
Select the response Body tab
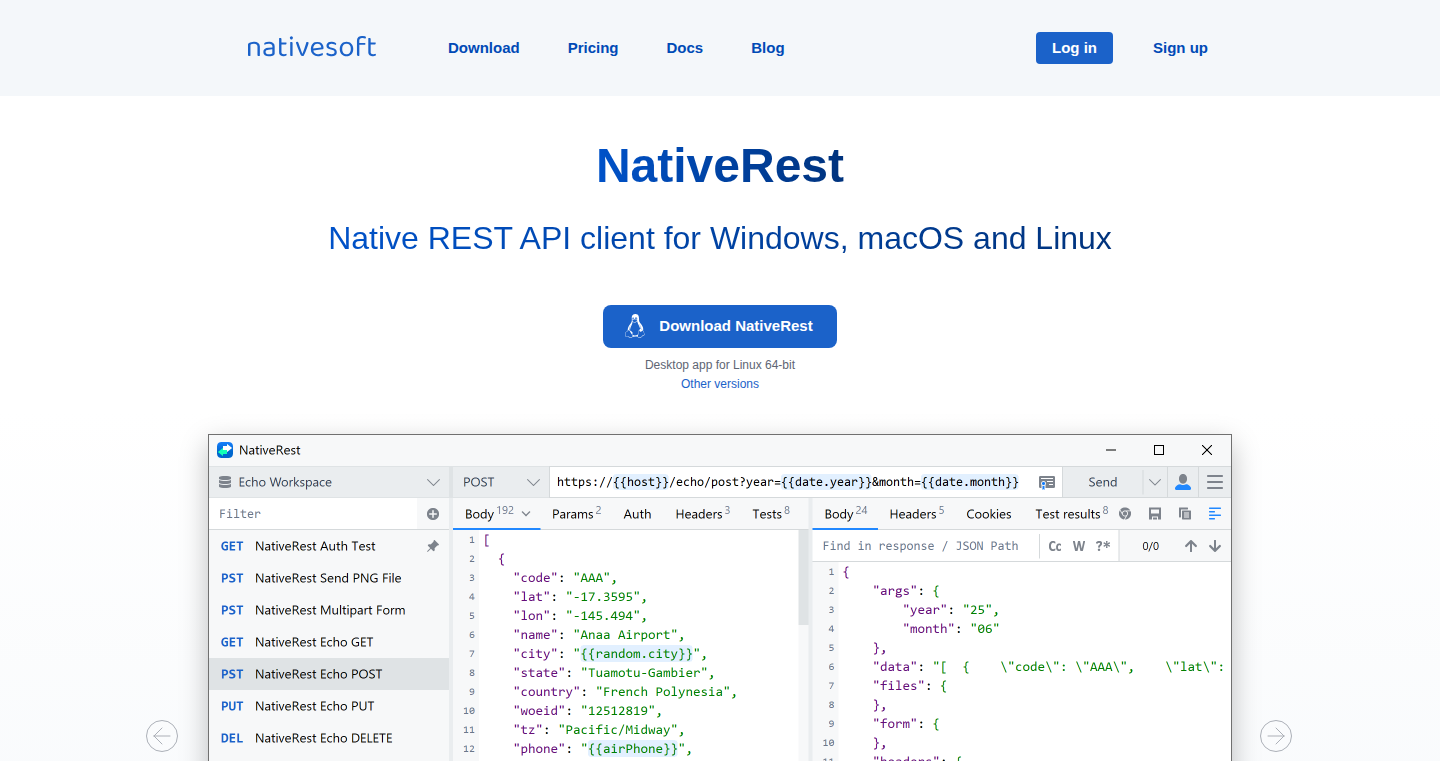(845, 514)
